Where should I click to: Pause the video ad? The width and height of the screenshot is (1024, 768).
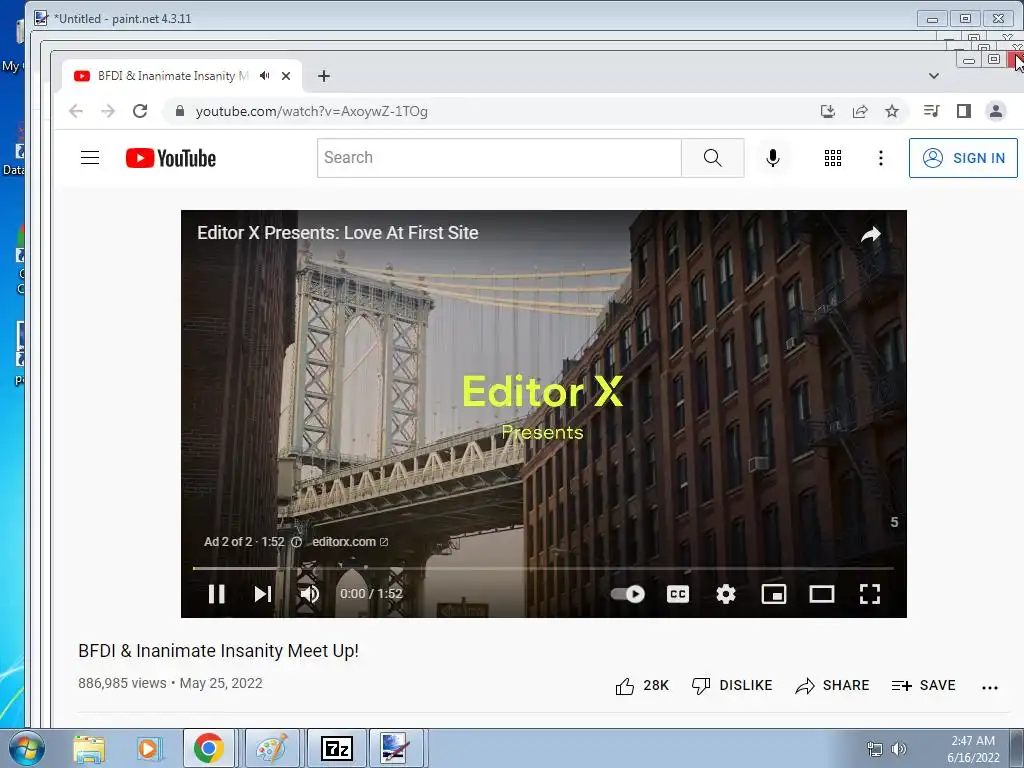[x=217, y=594]
